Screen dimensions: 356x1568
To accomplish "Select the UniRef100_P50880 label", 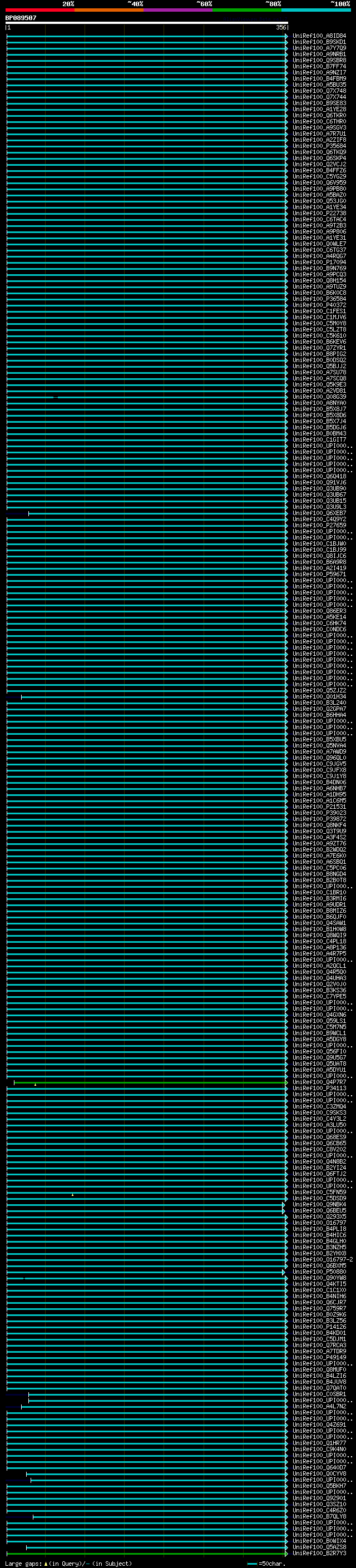I will pos(319,1272).
